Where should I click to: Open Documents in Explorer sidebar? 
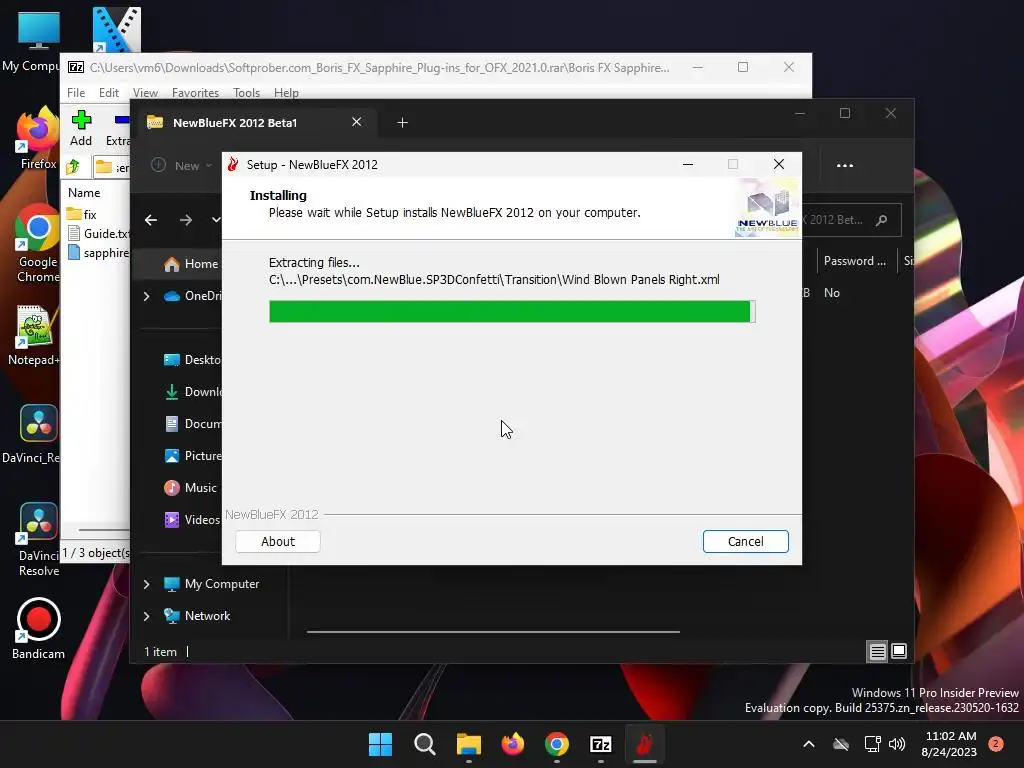pos(192,424)
